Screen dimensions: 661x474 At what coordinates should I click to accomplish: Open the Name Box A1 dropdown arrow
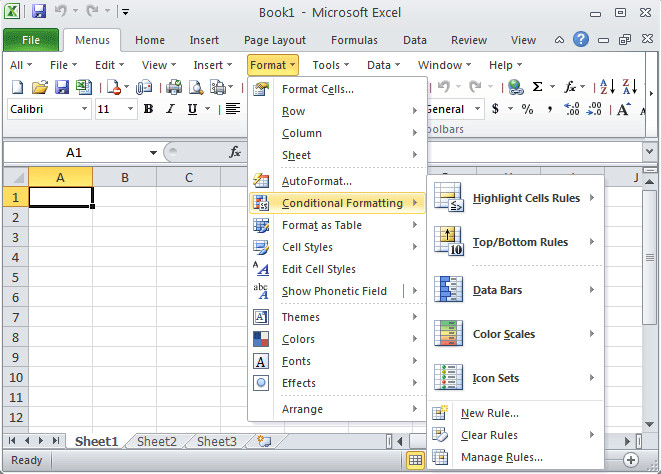point(153,153)
